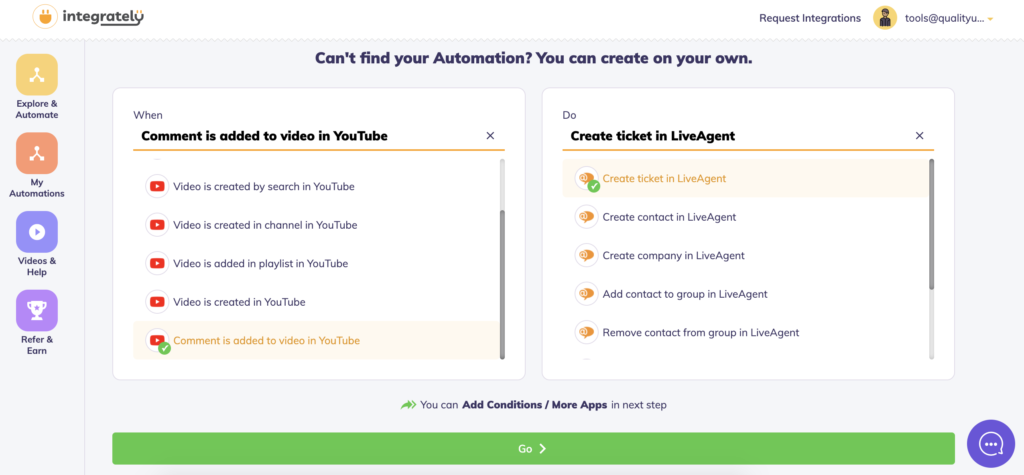Image resolution: width=1024 pixels, height=475 pixels.
Task: Select Video is created by search in YouTube
Action: click(x=263, y=187)
